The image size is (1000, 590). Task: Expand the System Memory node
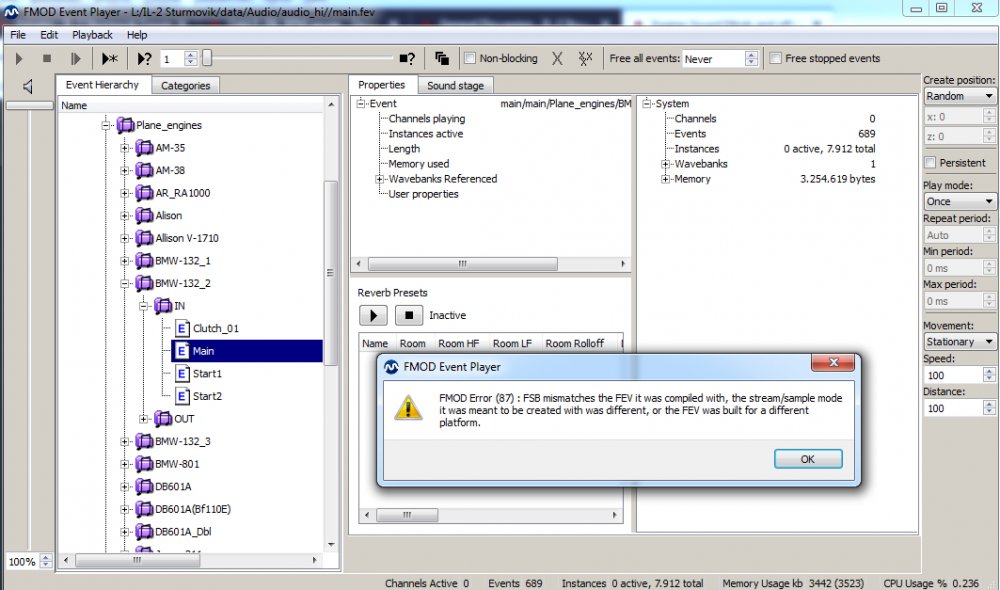[665, 179]
